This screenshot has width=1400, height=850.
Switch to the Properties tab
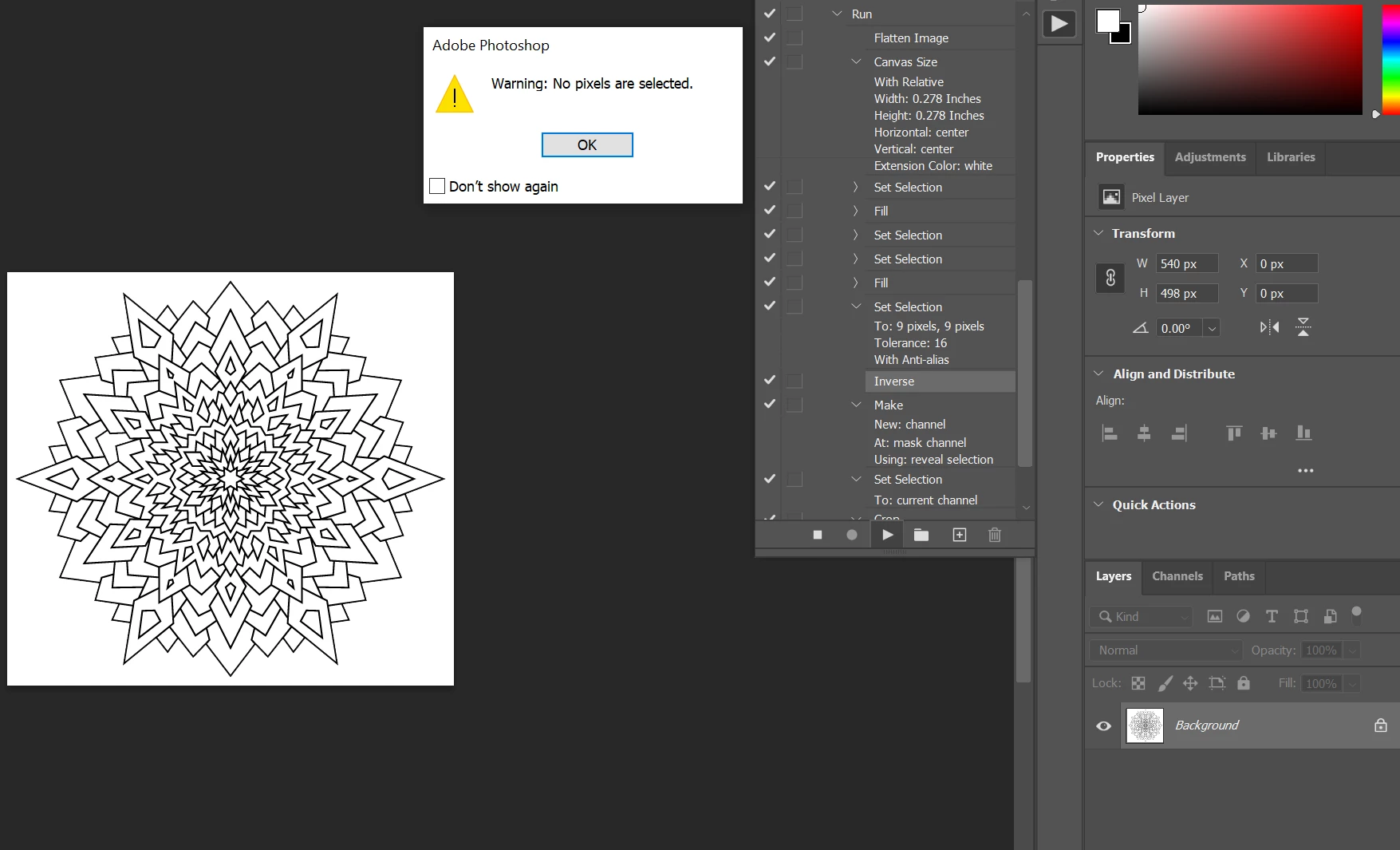click(x=1125, y=157)
